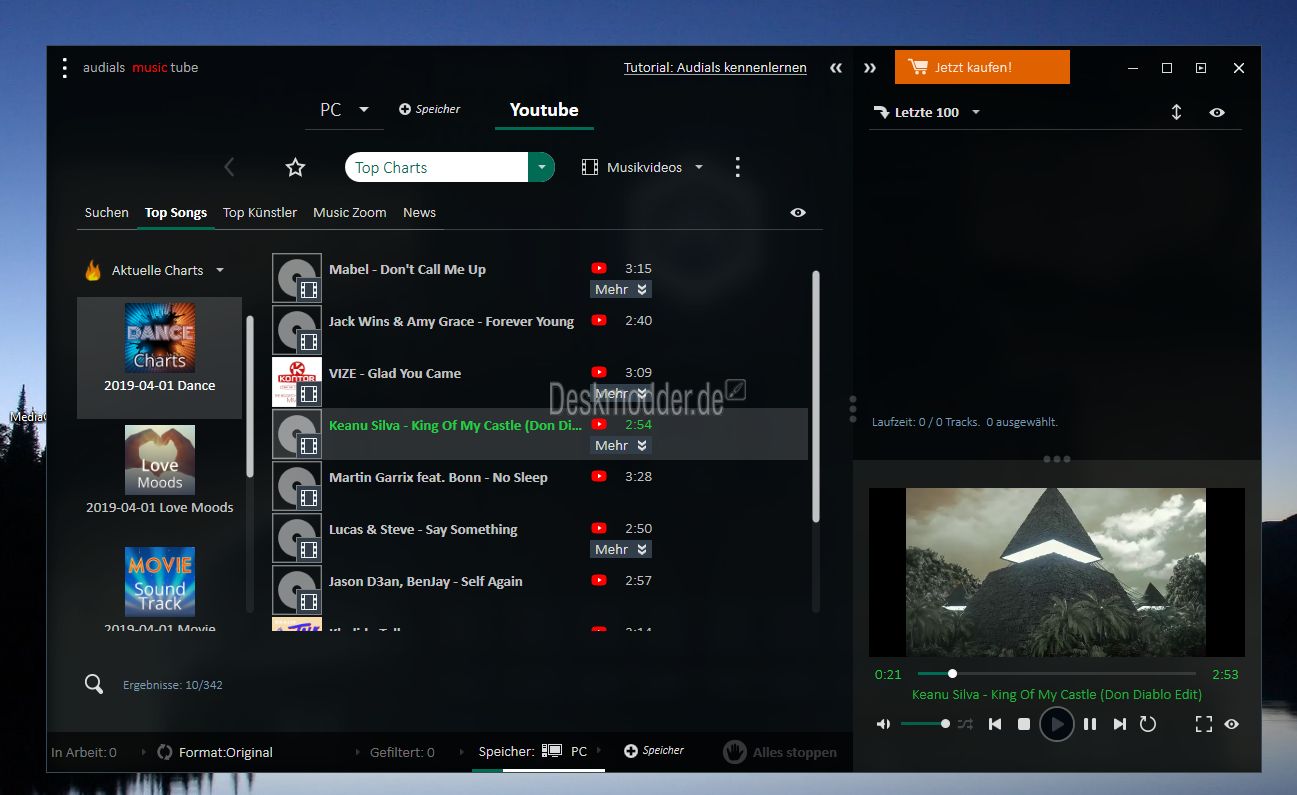
Task: Open the Music Zoom tab
Action: click(350, 212)
